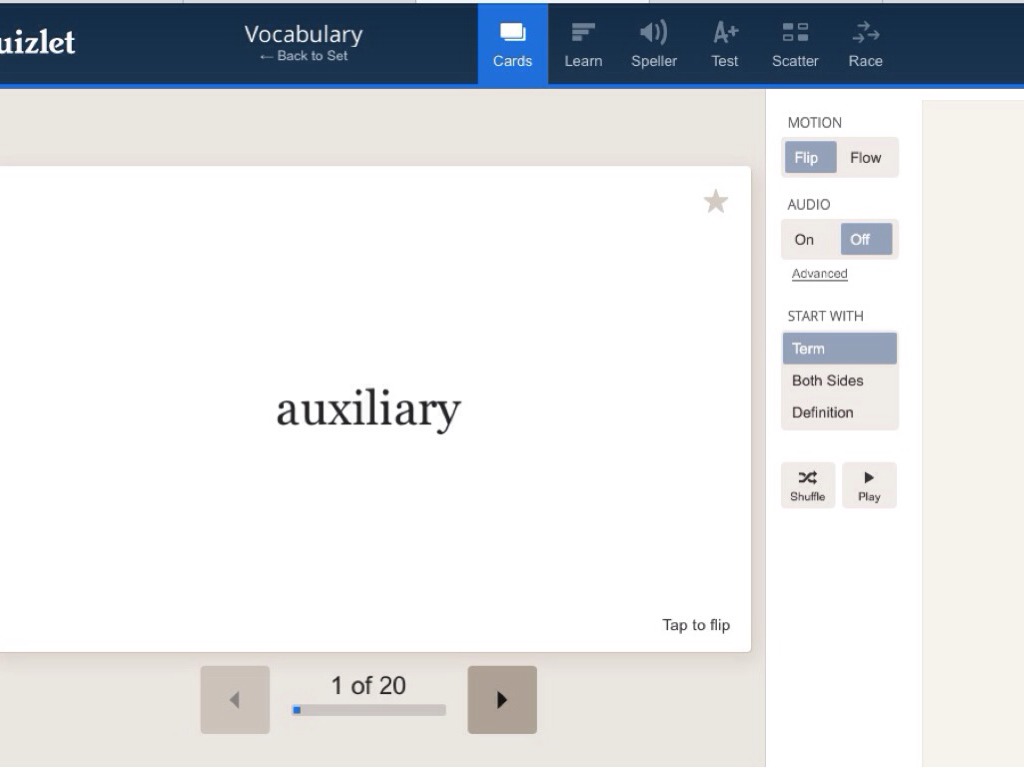1024x768 pixels.
Task: Open the Cards study mode
Action: coord(512,45)
